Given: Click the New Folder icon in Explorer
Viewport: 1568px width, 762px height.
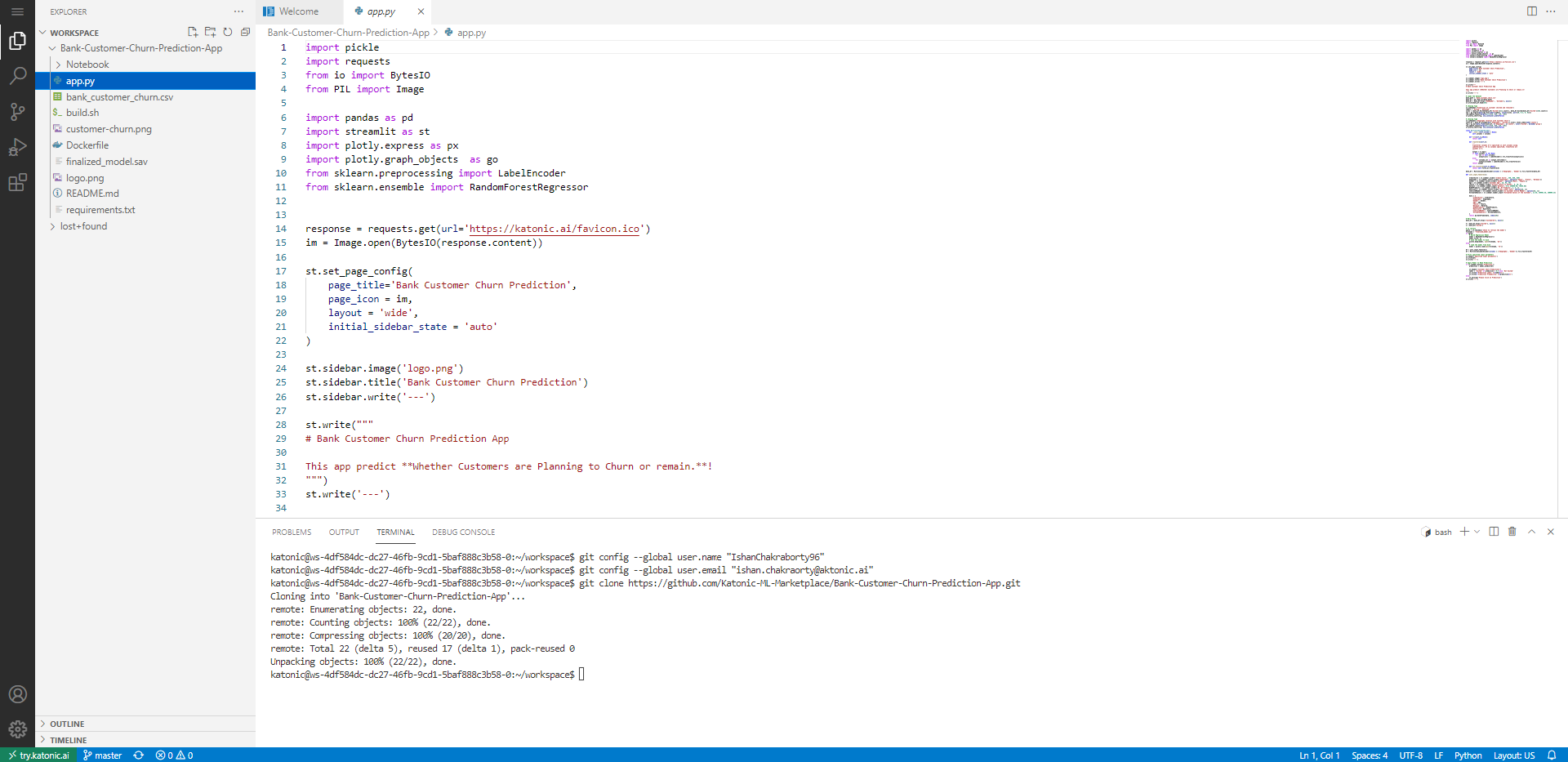Looking at the screenshot, I should [210, 32].
